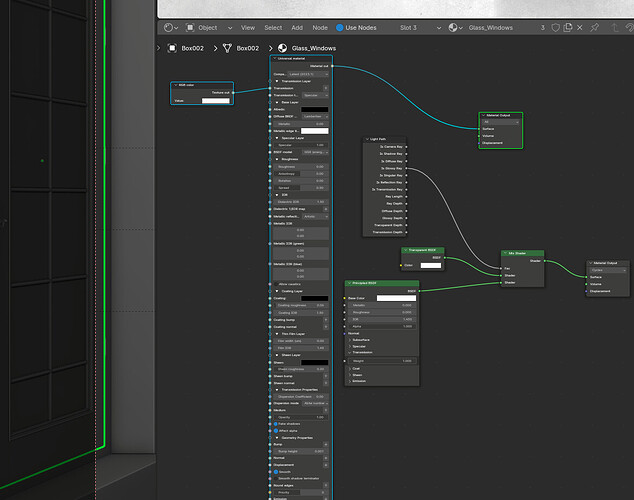The image size is (634, 500).
Task: Open the Select menu
Action: point(273,27)
